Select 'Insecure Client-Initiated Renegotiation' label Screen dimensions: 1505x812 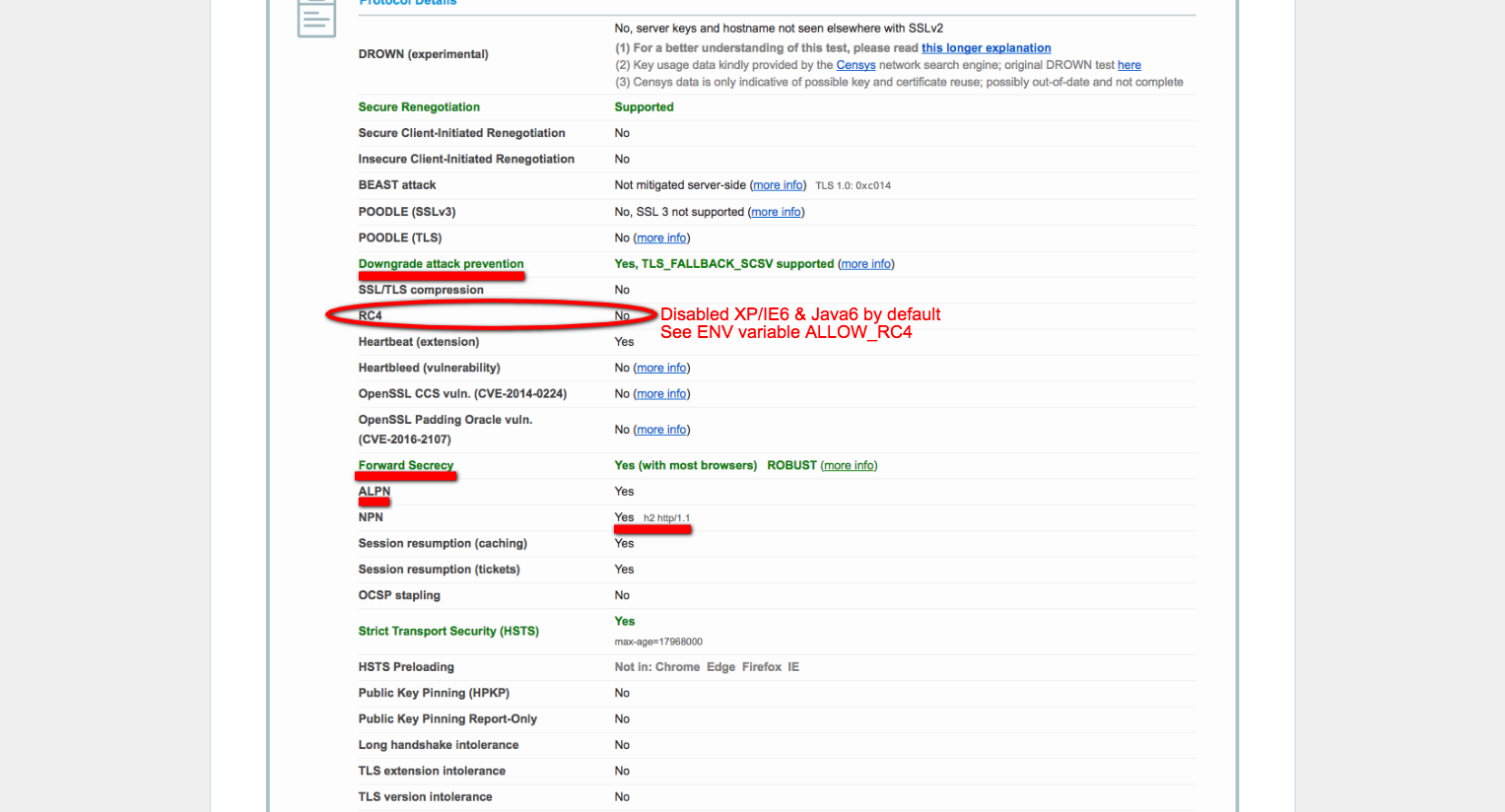coord(466,159)
